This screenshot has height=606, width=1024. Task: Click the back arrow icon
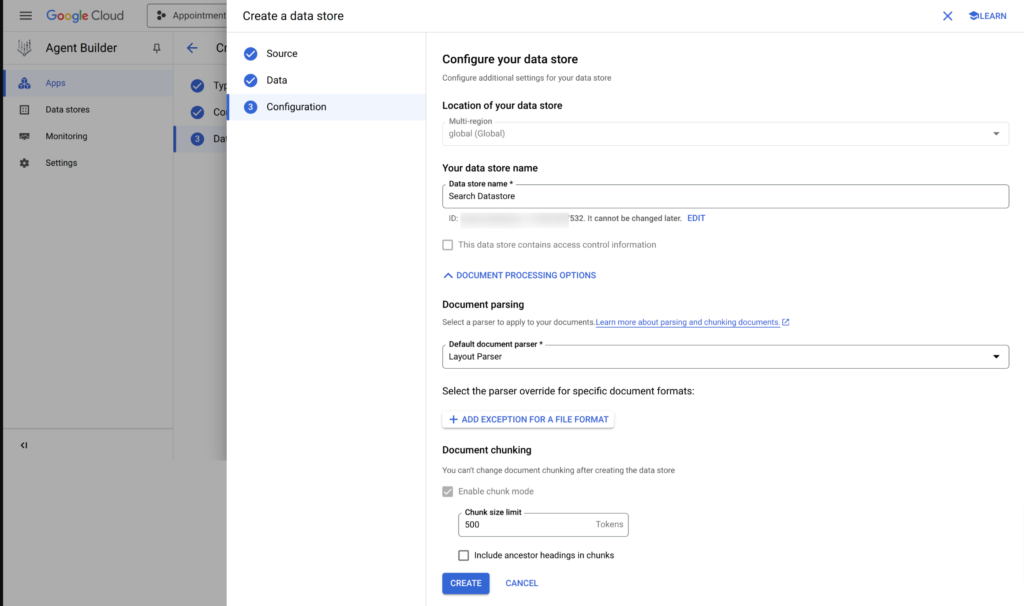(x=192, y=48)
